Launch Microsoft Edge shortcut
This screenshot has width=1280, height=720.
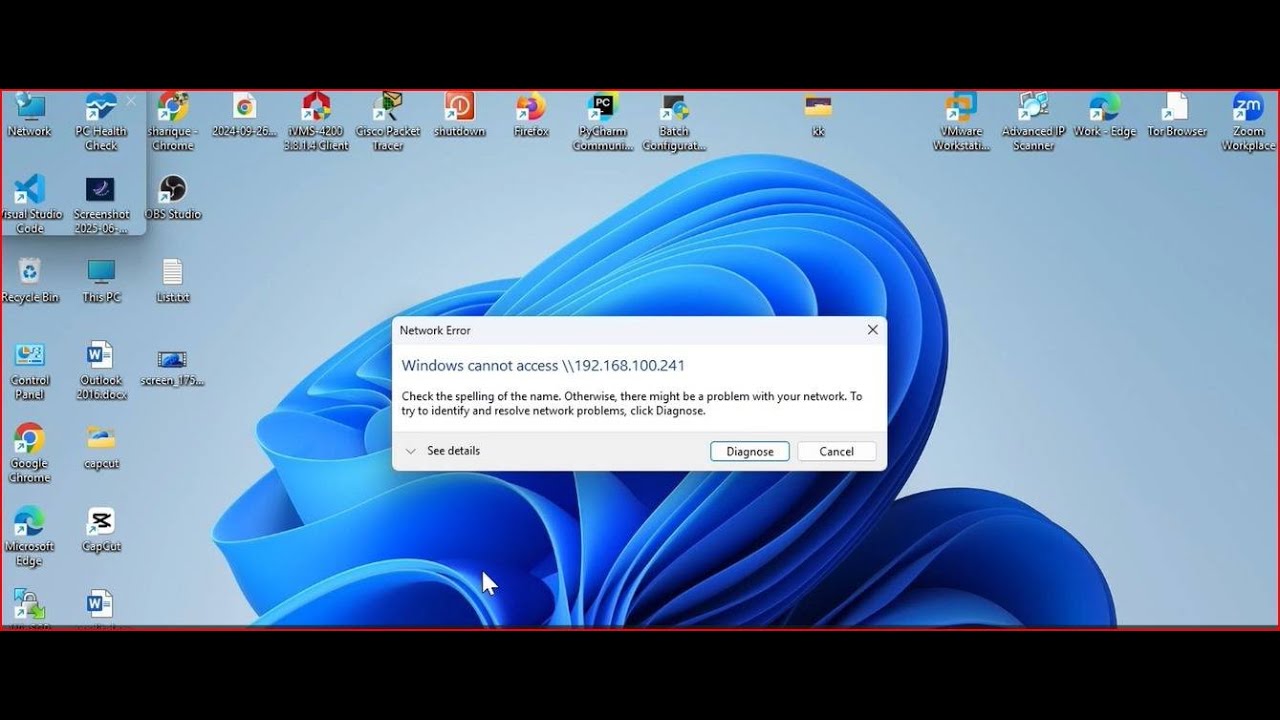point(30,536)
